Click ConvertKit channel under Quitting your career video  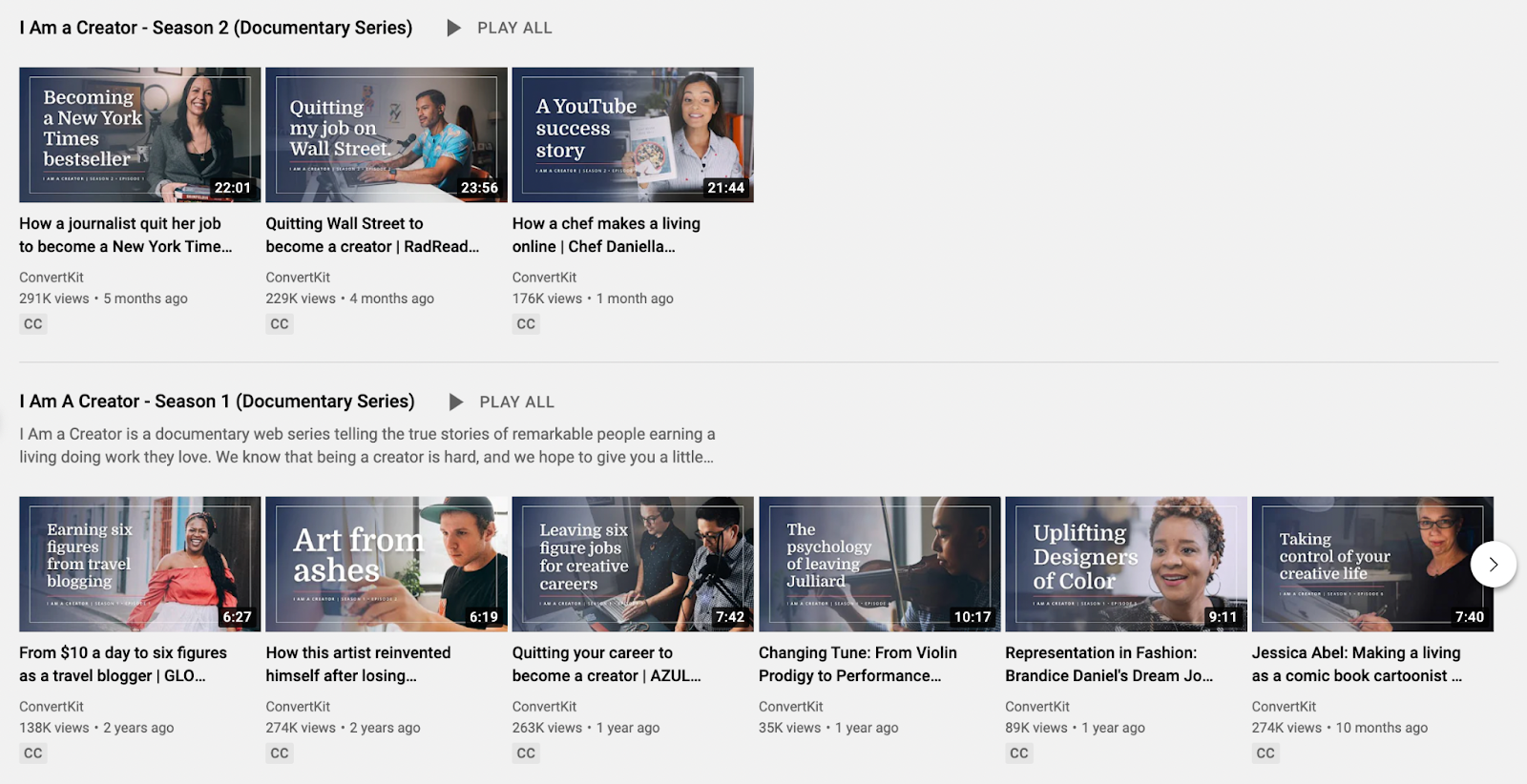[545, 707]
